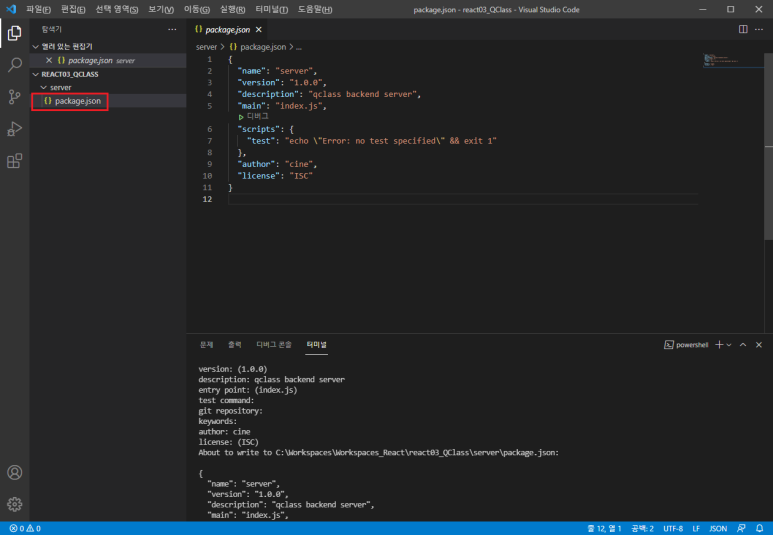Collapse the Open Editors section

[x=35, y=46]
